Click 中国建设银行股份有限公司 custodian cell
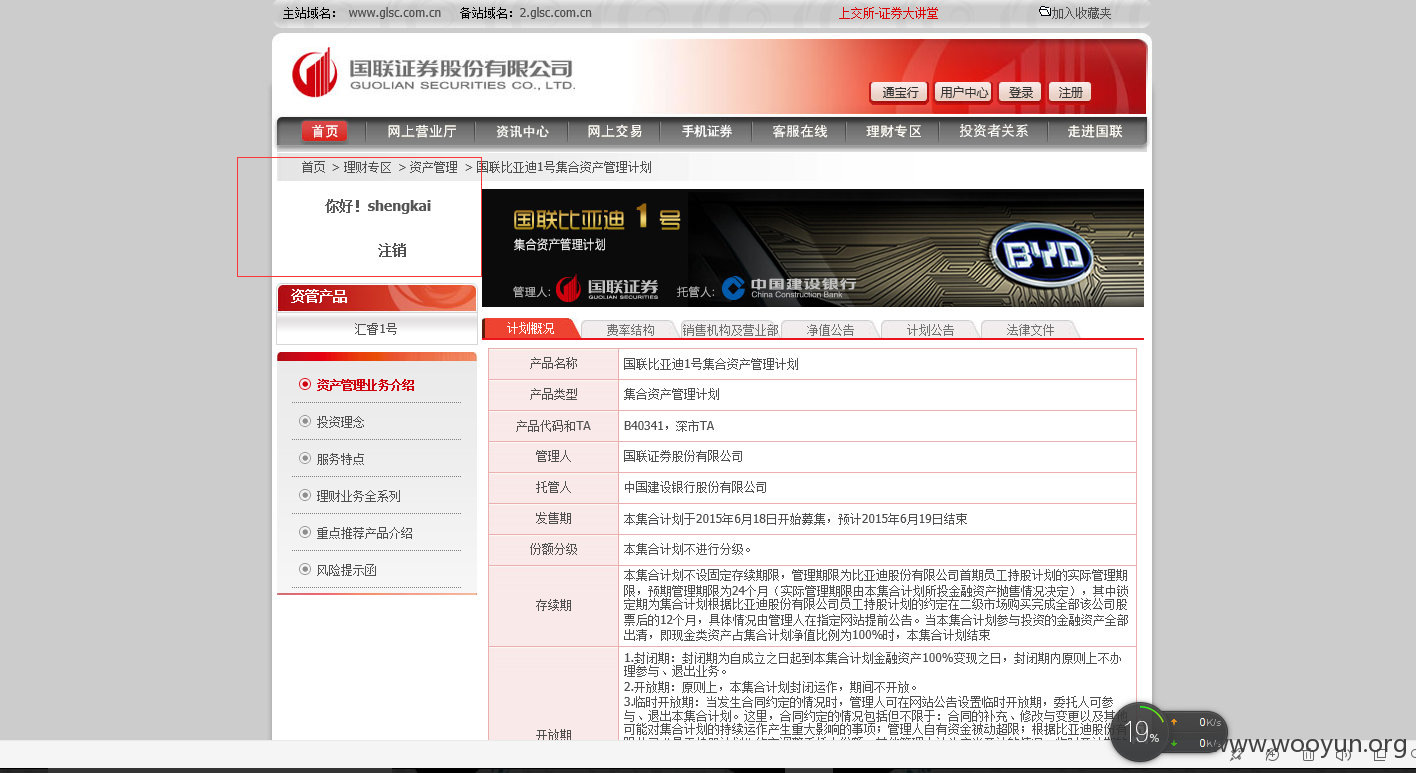The height and width of the screenshot is (773, 1416). tap(877, 488)
